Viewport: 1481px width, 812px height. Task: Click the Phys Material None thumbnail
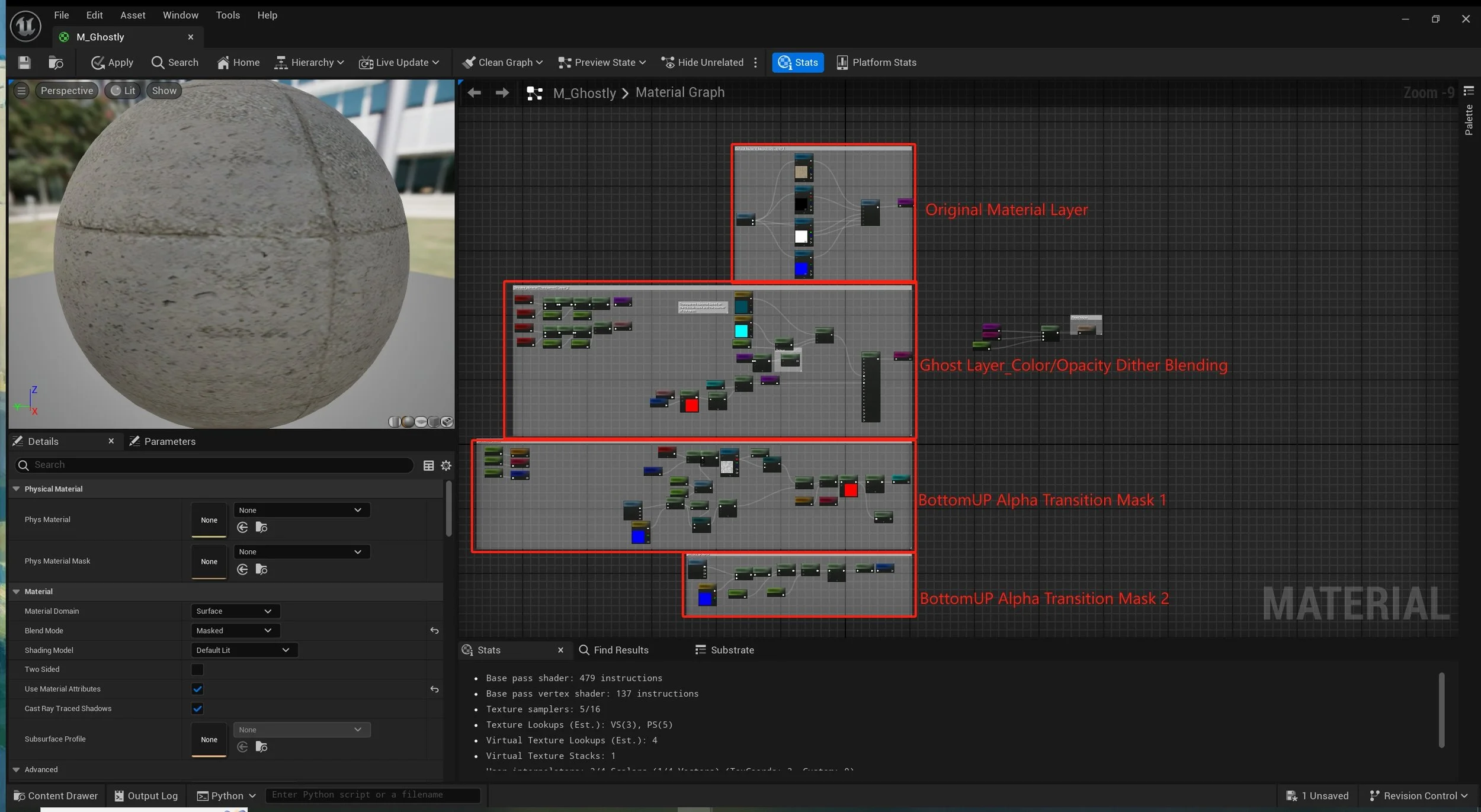pyautogui.click(x=209, y=519)
